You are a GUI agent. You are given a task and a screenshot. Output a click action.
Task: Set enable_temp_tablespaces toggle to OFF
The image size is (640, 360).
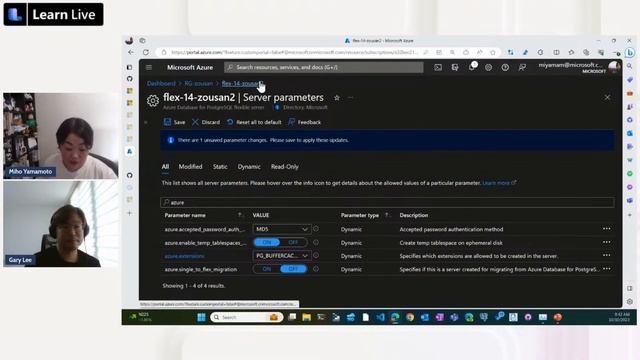point(293,242)
